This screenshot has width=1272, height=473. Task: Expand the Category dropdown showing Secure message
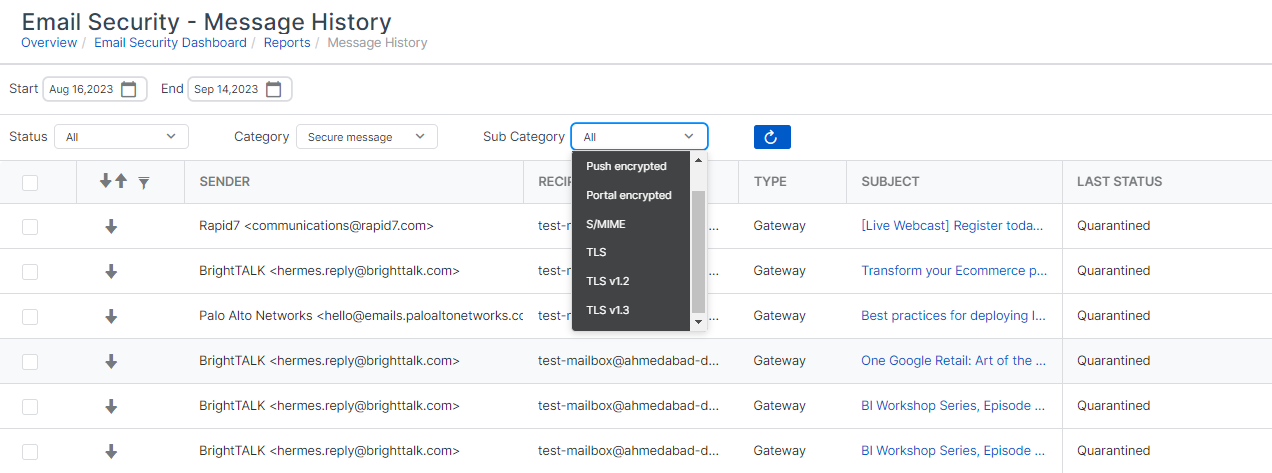[366, 137]
